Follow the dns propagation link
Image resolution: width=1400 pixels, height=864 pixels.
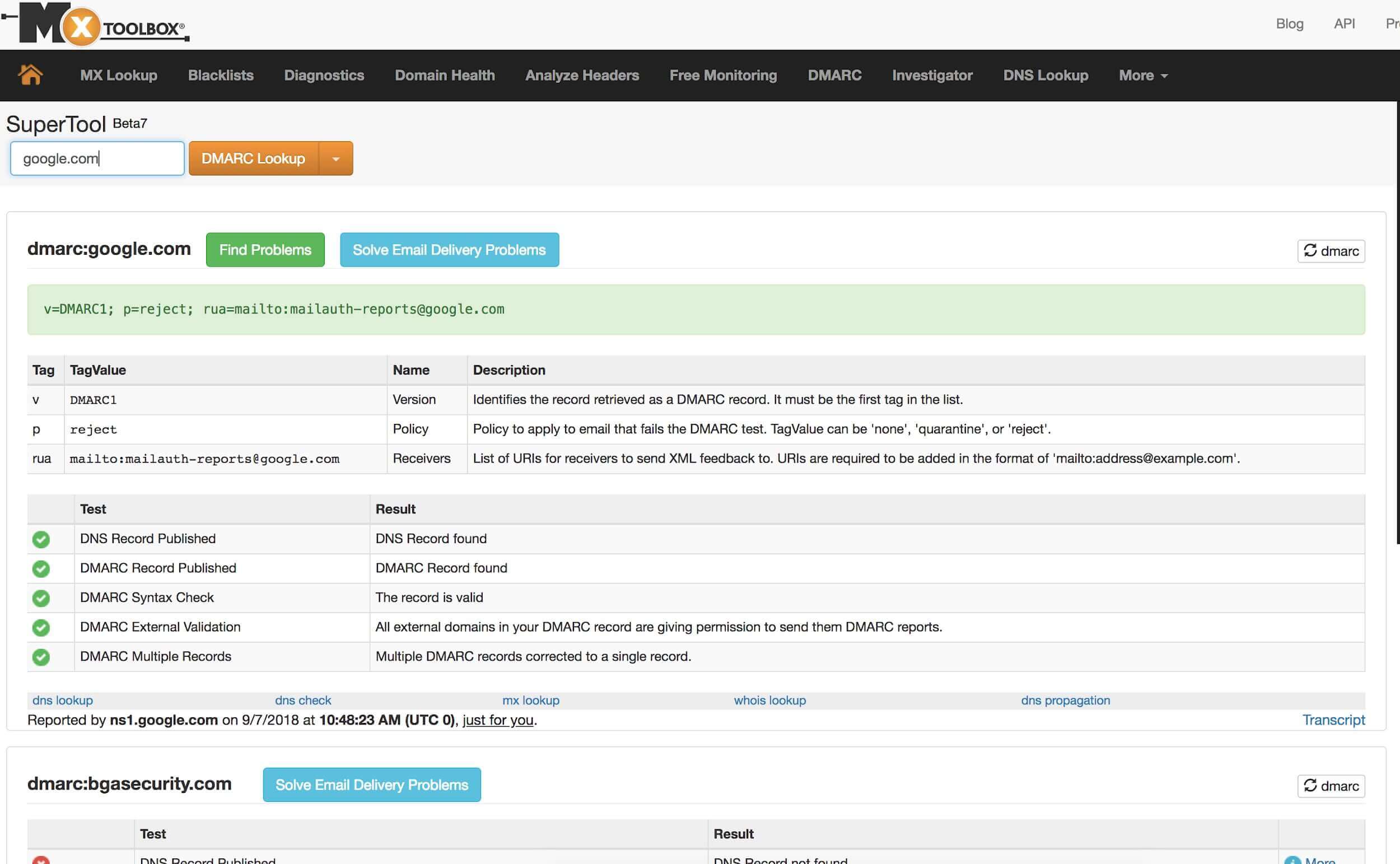click(1065, 700)
